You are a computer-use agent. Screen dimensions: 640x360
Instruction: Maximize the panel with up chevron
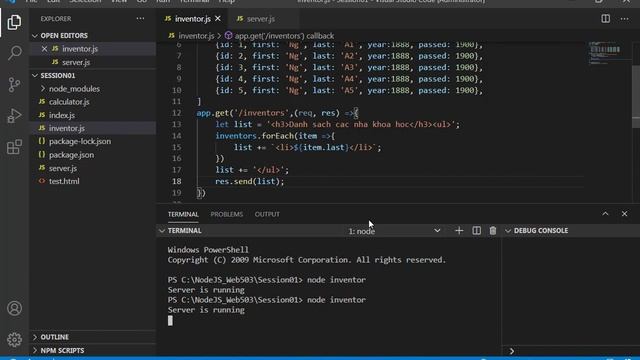[x=605, y=214]
